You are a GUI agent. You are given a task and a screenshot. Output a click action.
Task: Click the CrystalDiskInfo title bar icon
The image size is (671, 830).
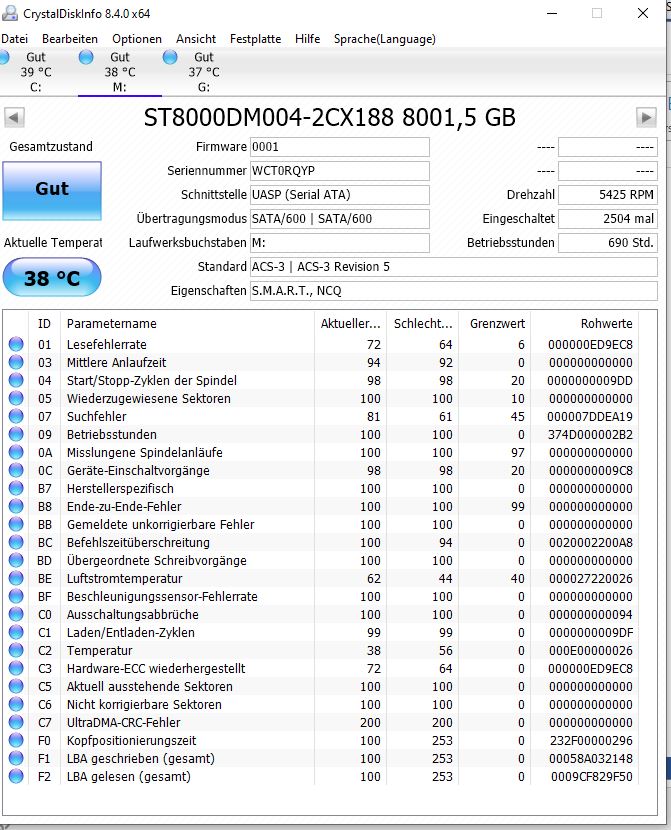tap(10, 13)
